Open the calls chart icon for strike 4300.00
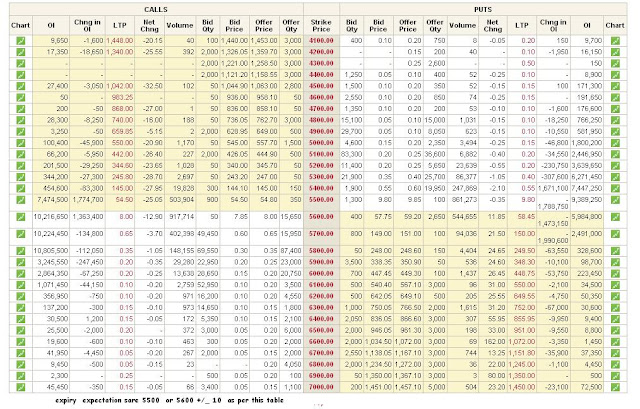This screenshot has height=409, width=640. [x=20, y=64]
